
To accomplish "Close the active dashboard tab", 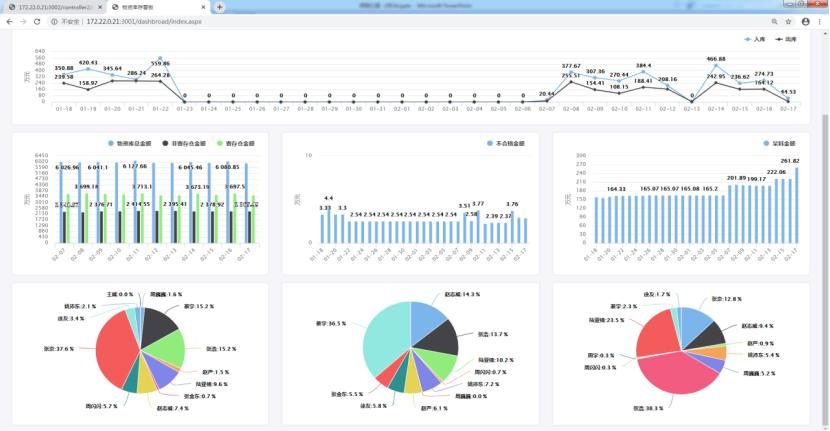I will (x=204, y=7).
